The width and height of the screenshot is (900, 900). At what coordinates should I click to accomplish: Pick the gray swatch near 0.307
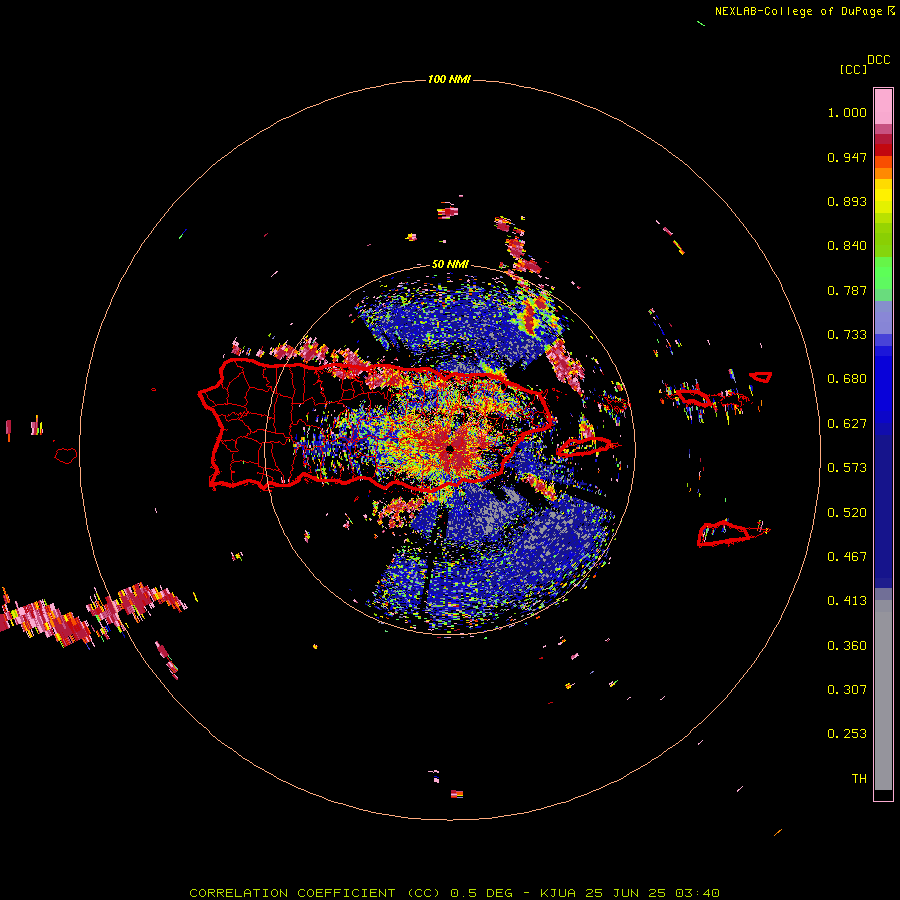click(883, 695)
